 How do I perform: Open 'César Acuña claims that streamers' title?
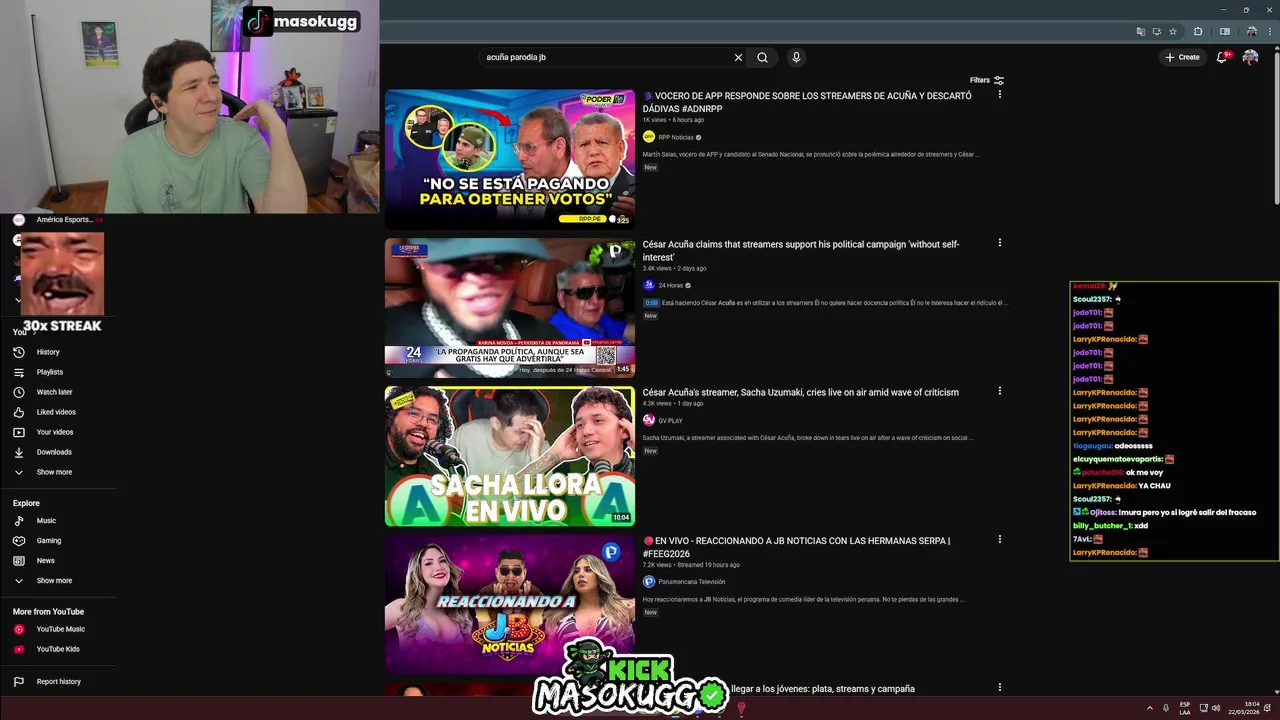click(x=801, y=250)
